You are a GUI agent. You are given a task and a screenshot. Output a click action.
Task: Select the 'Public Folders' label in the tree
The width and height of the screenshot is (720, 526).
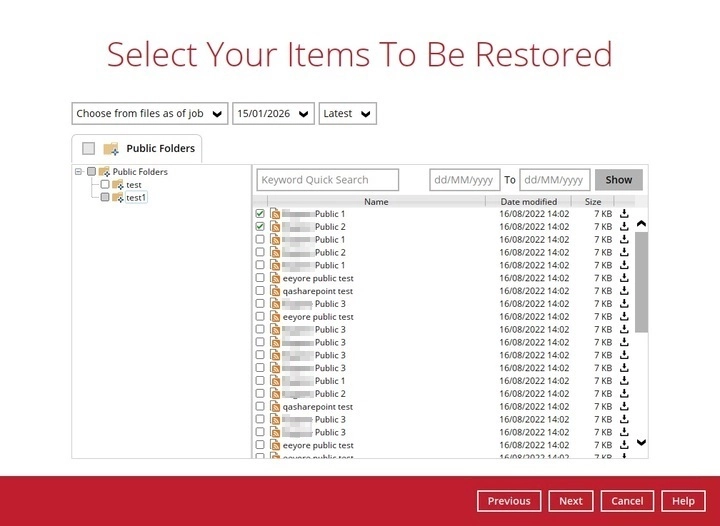pos(140,172)
